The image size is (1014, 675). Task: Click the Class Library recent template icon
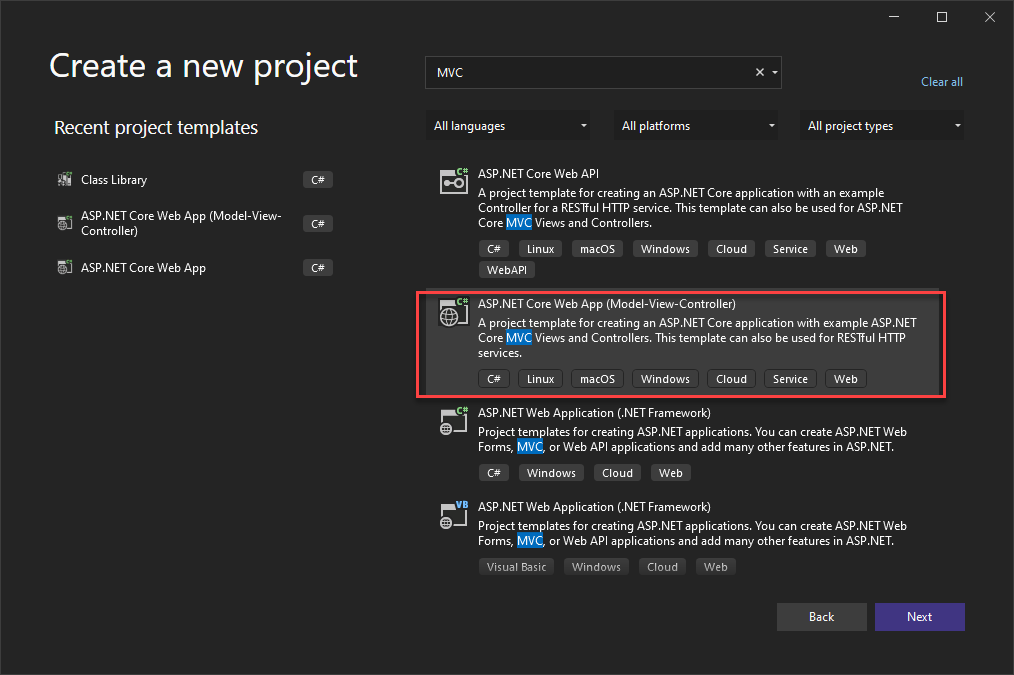65,180
